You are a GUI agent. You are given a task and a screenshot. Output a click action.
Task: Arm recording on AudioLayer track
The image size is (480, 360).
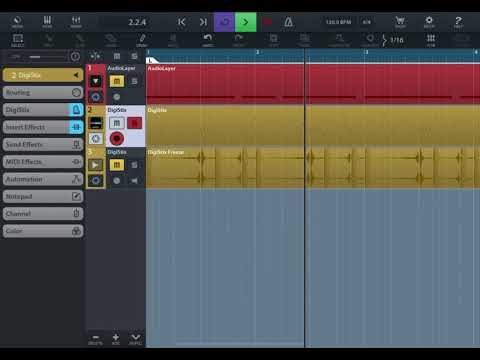click(116, 97)
